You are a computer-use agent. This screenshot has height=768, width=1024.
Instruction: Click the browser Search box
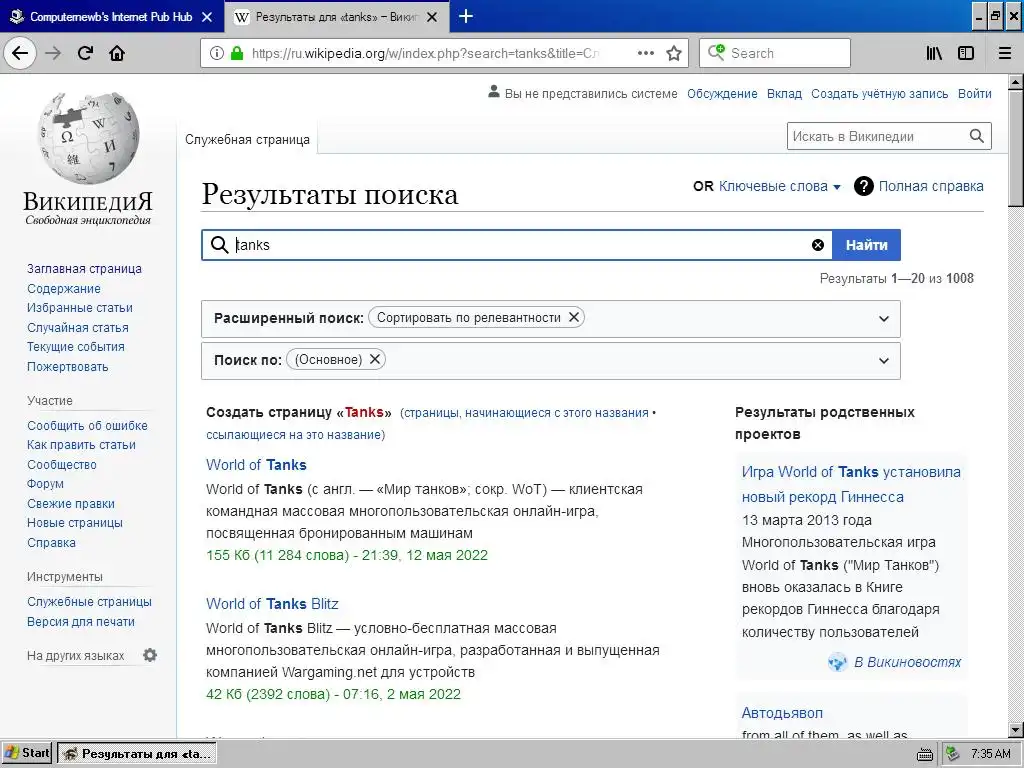pyautogui.click(x=775, y=53)
